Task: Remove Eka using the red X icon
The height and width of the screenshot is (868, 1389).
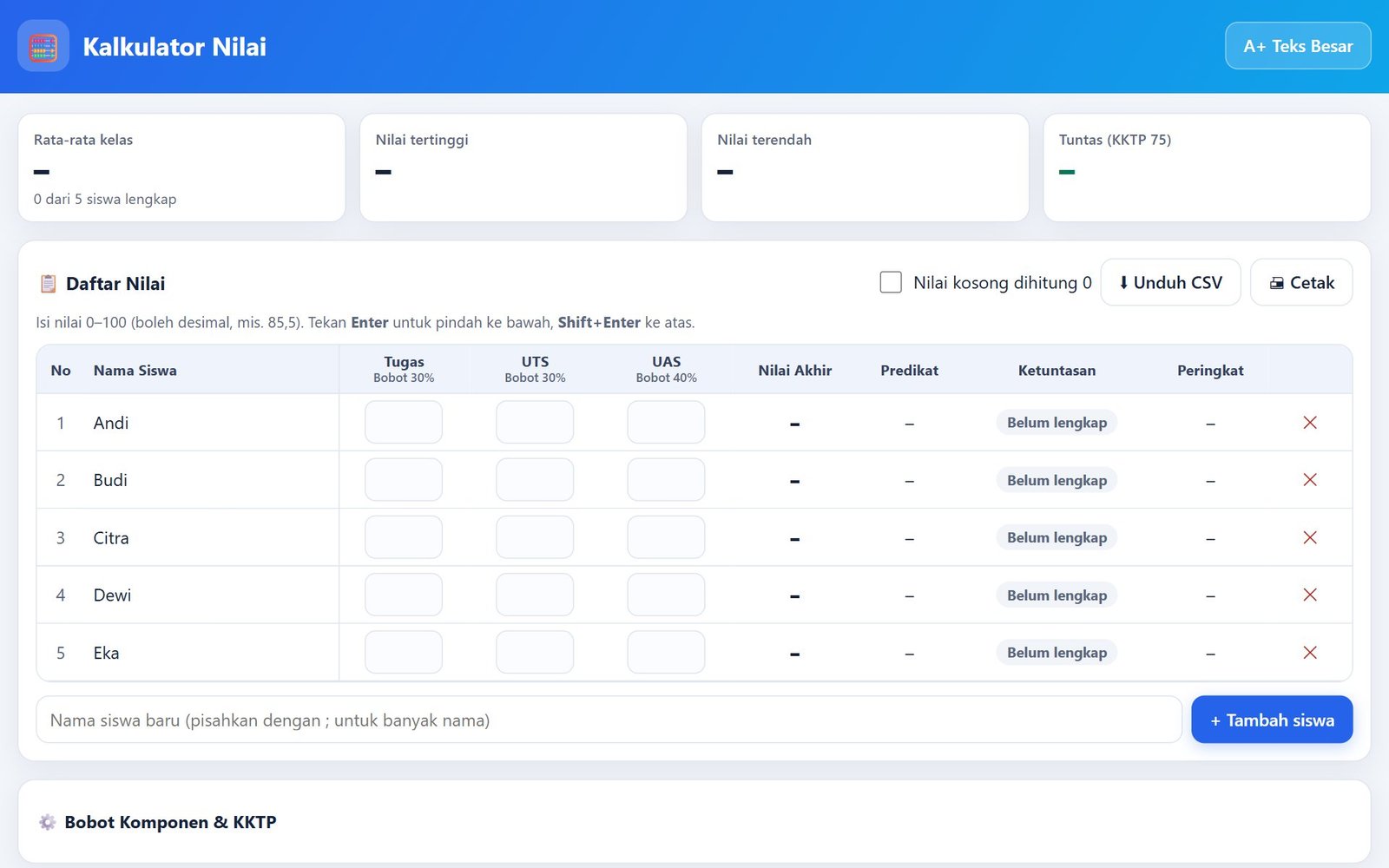Action: pos(1310,653)
